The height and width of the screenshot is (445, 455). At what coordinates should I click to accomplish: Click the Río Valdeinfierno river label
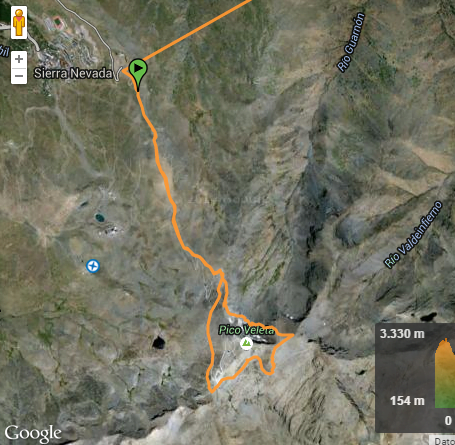[x=413, y=234]
